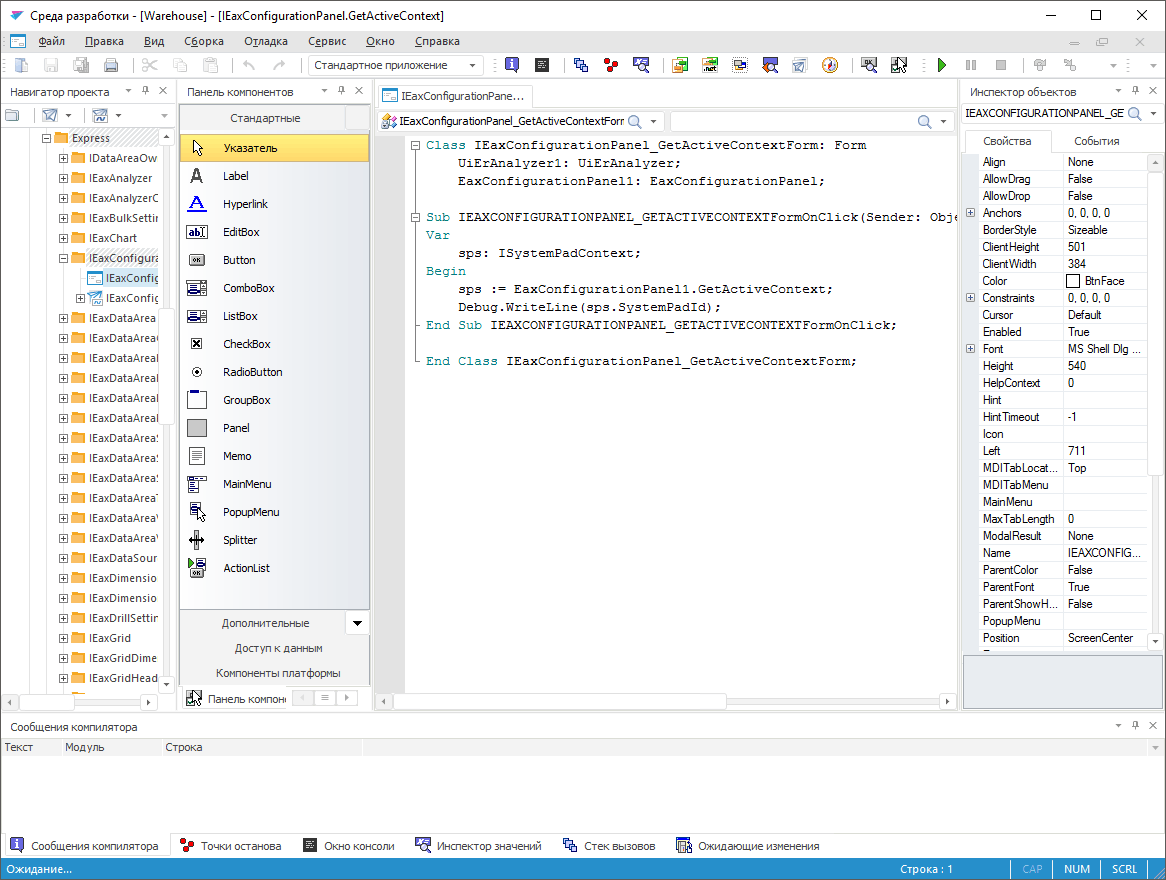Click the BtnFace color swatch
This screenshot has height=880, width=1166.
pos(1074,281)
